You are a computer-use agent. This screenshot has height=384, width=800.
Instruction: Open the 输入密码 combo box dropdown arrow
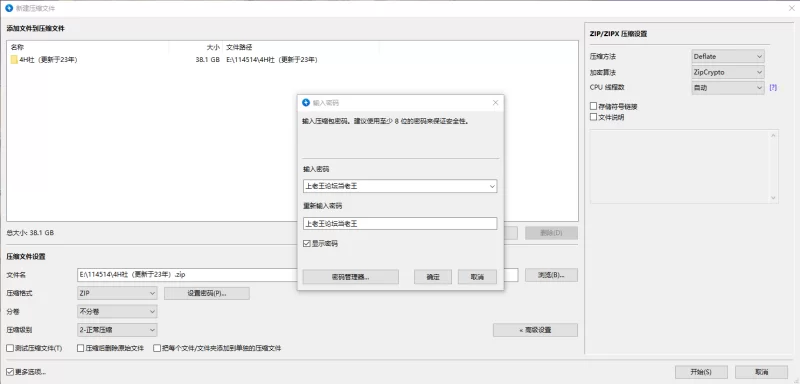[492, 186]
